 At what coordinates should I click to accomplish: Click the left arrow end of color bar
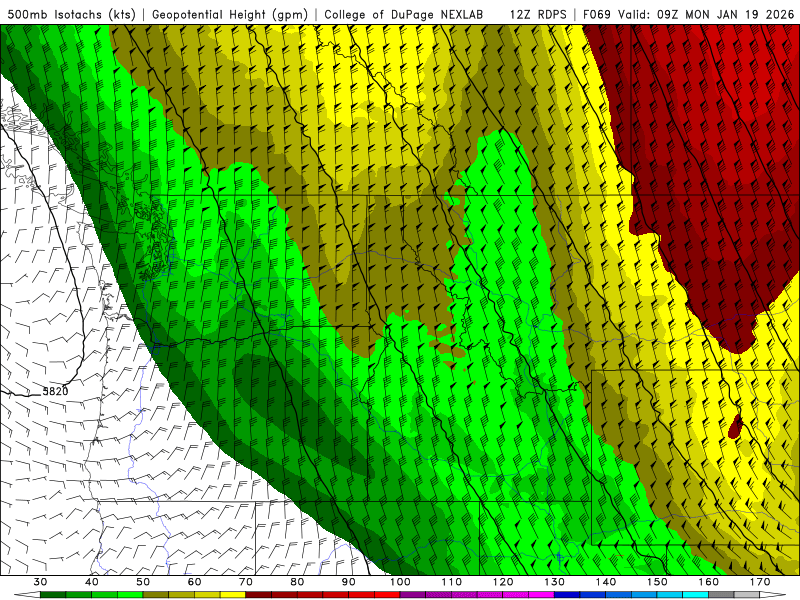pos(27,595)
